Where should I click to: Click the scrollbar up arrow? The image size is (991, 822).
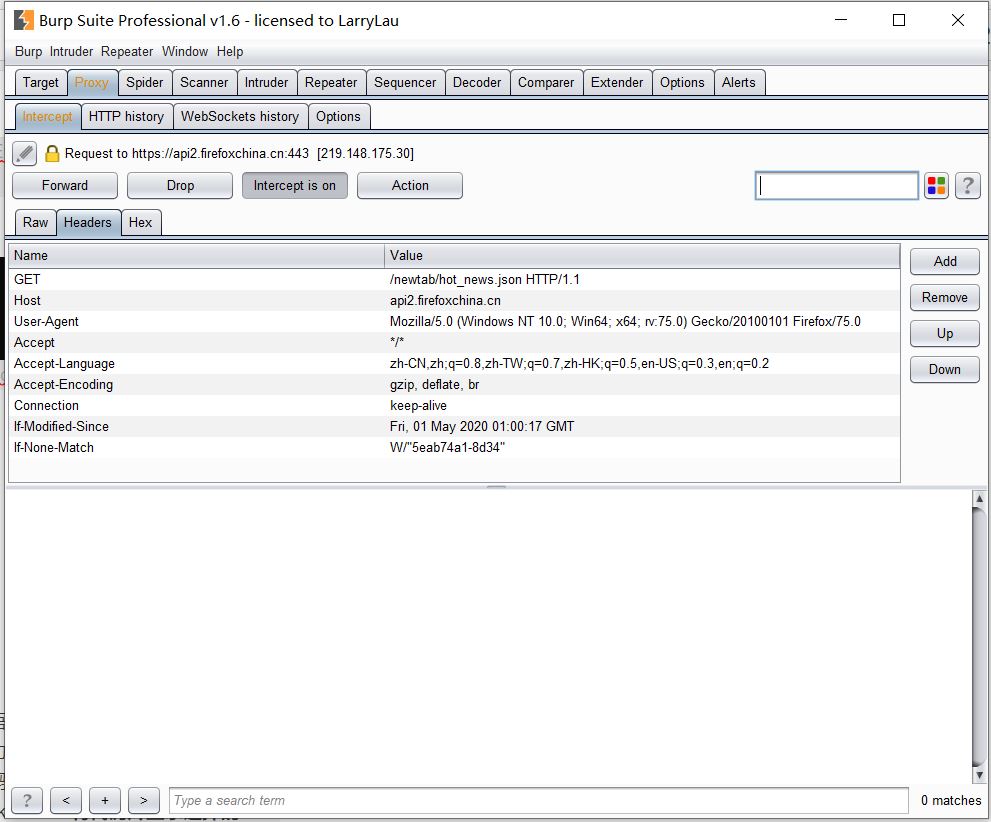[979, 499]
